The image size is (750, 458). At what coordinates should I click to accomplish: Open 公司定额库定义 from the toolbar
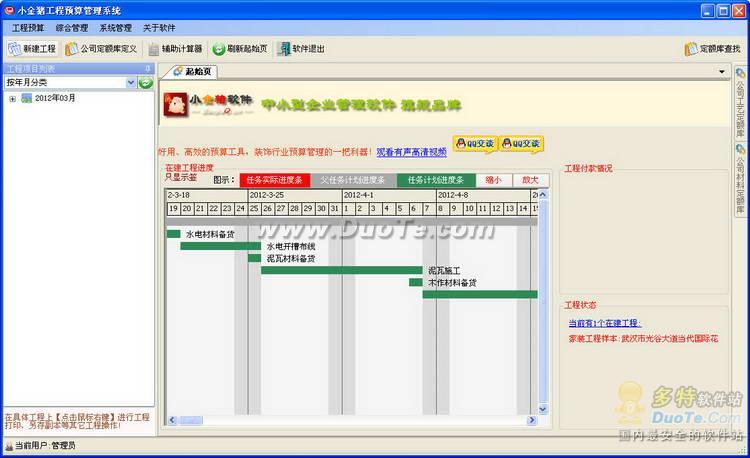coord(101,49)
